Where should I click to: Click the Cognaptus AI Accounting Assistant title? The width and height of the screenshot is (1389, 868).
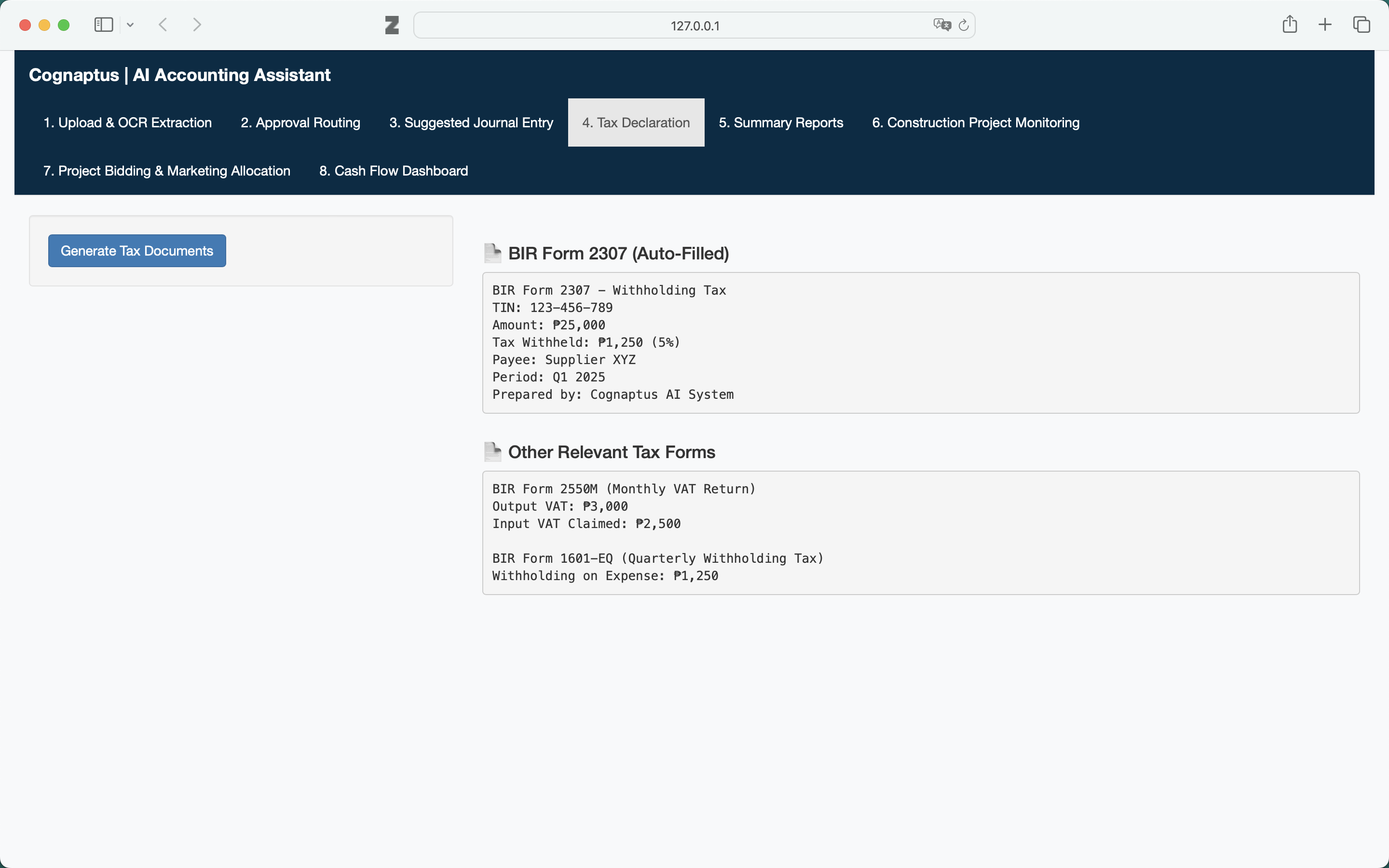179,75
